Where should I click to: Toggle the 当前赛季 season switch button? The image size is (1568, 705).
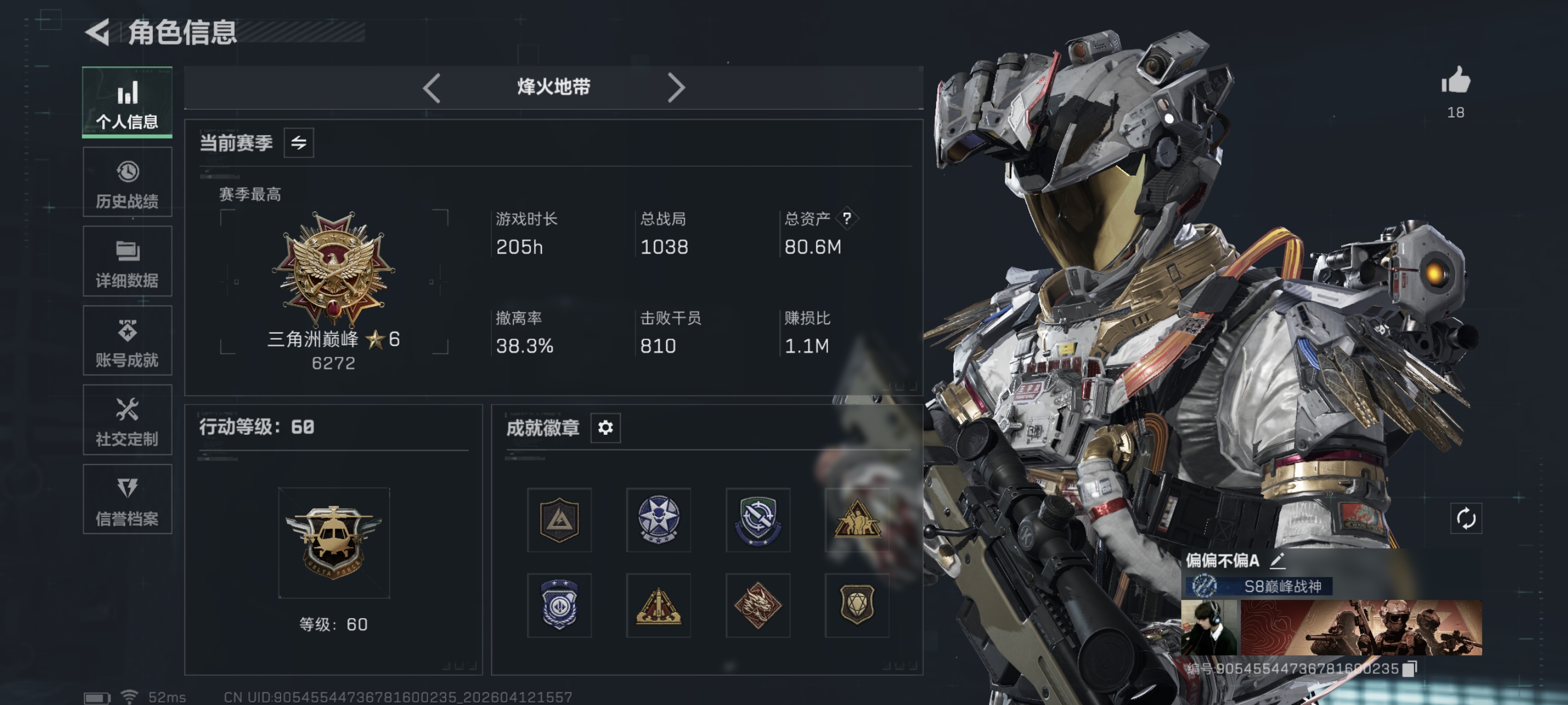click(298, 143)
